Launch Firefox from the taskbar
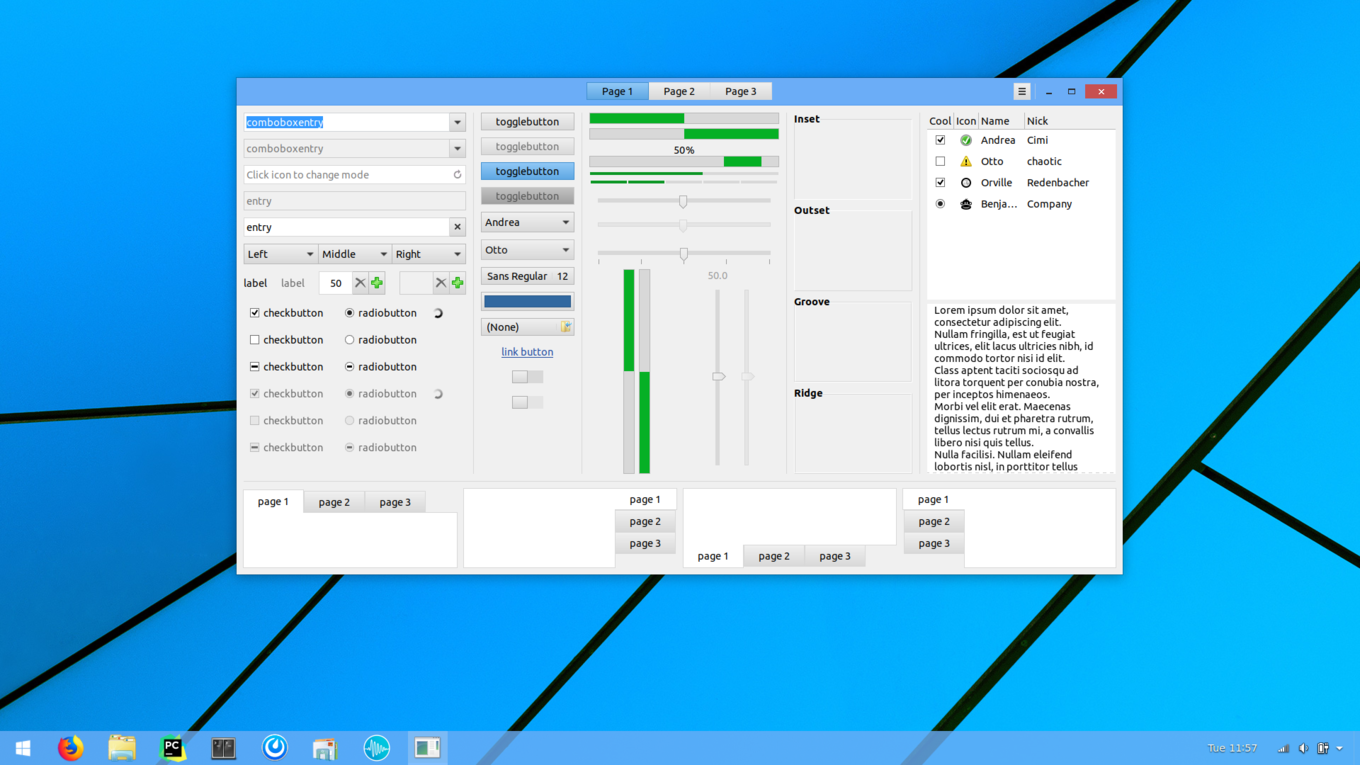The width and height of the screenshot is (1360, 765). coord(70,748)
